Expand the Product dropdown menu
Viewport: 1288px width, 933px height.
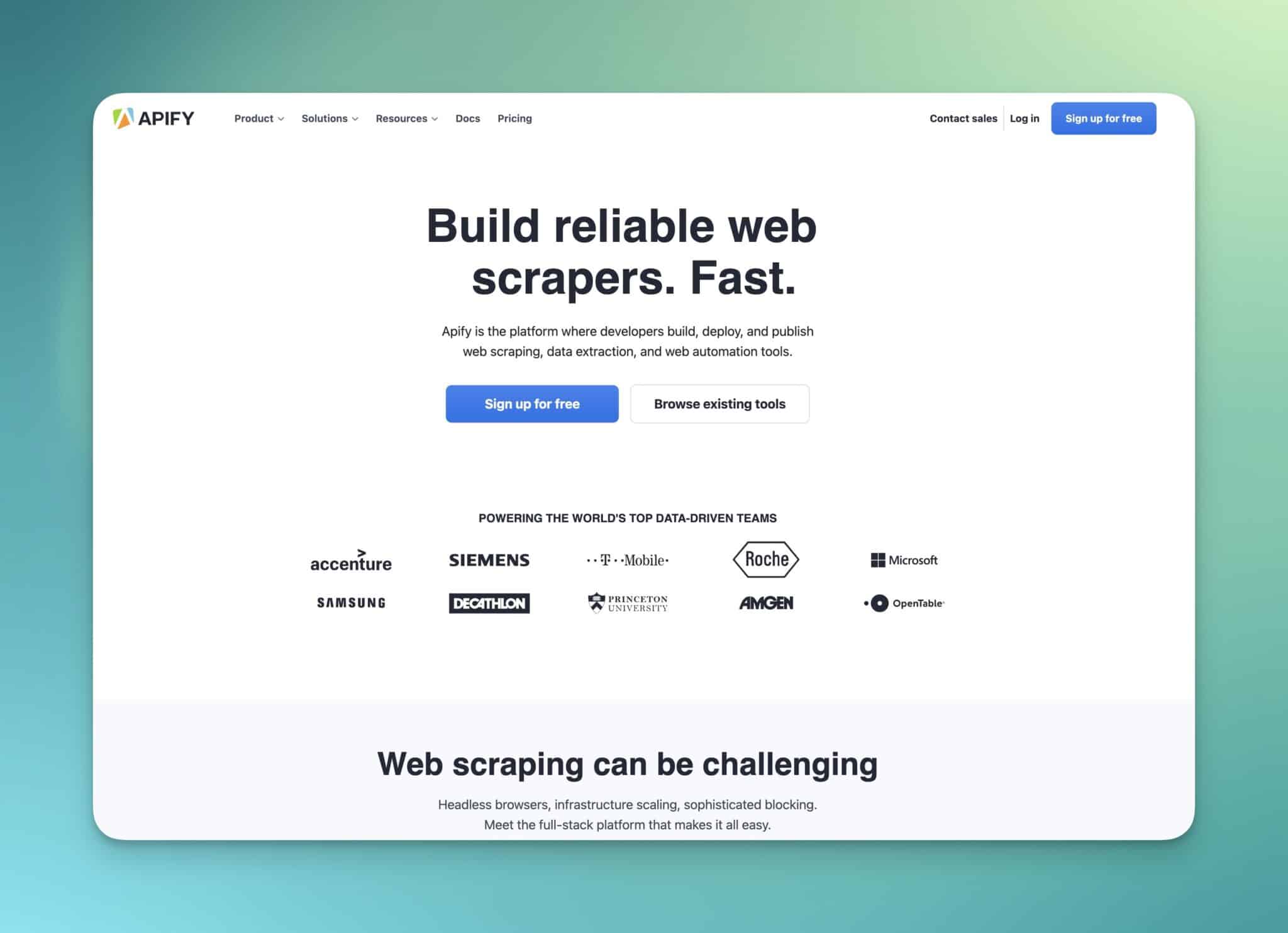point(258,118)
